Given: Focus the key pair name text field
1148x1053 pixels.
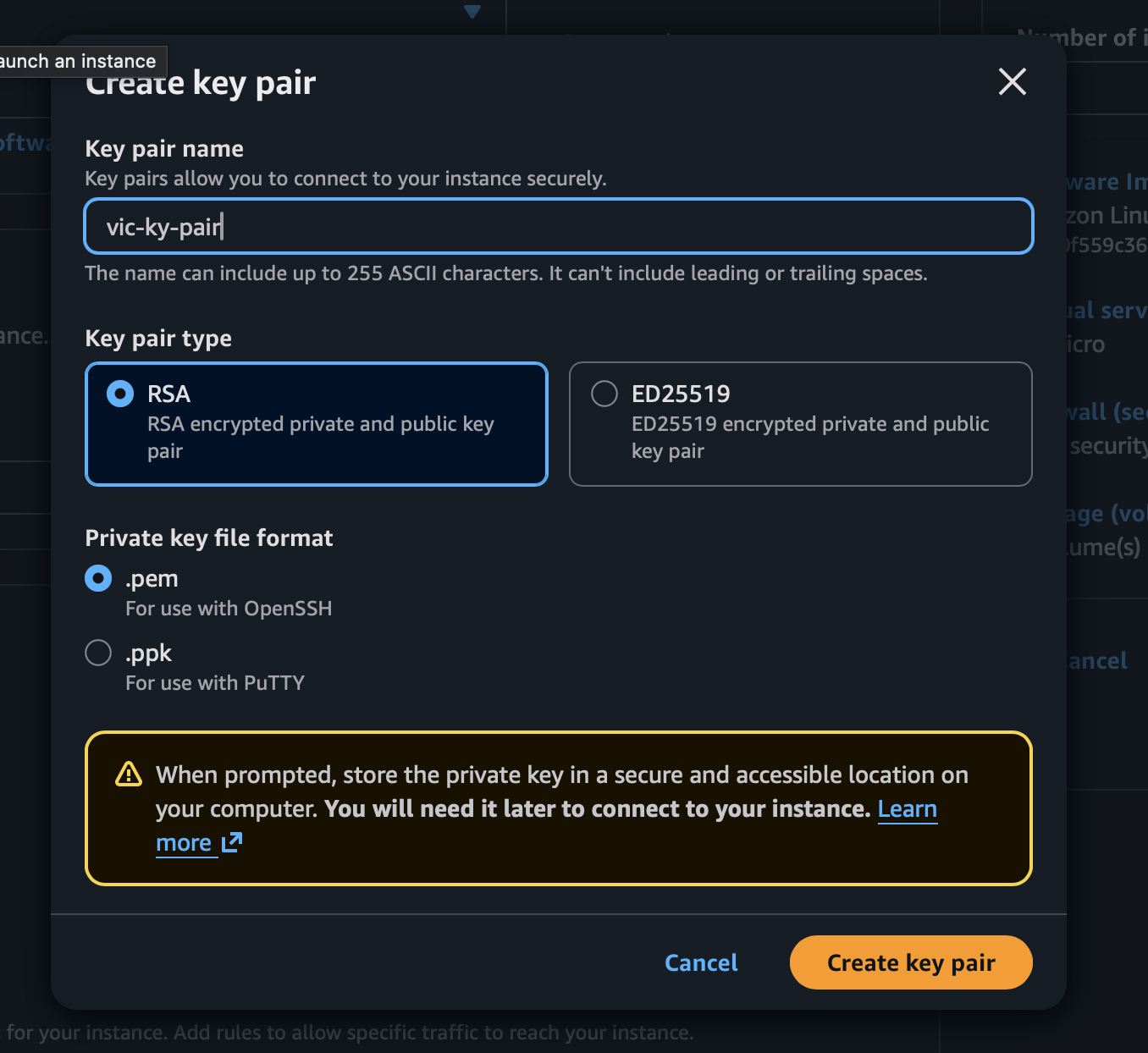Looking at the screenshot, I should tap(559, 226).
